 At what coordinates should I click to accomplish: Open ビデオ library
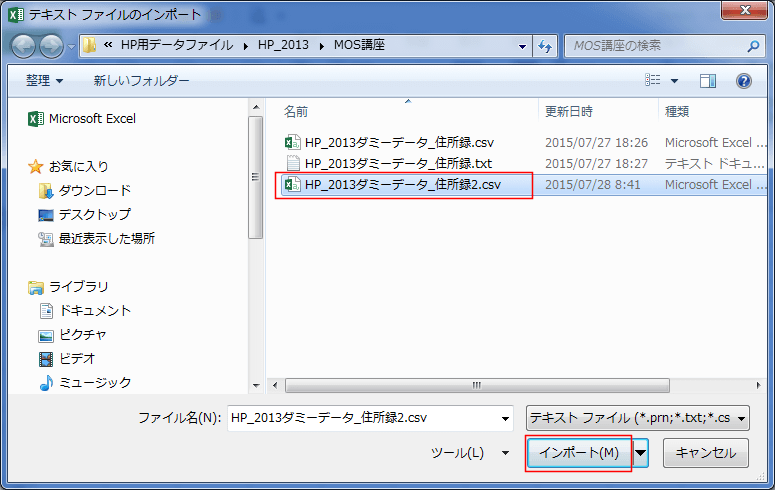tap(77, 358)
